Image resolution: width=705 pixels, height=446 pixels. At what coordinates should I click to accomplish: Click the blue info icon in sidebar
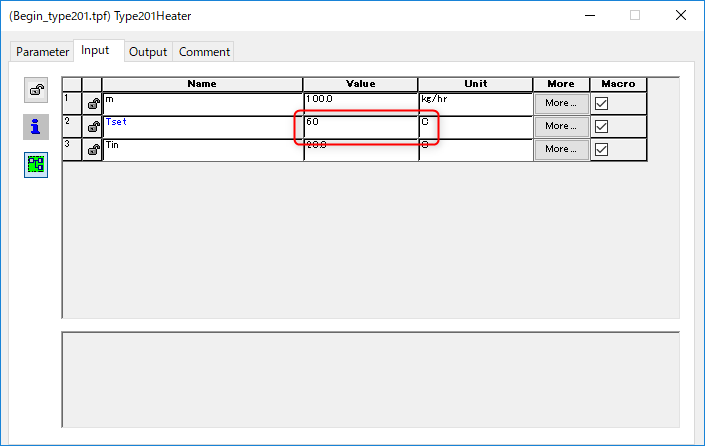coord(36,127)
